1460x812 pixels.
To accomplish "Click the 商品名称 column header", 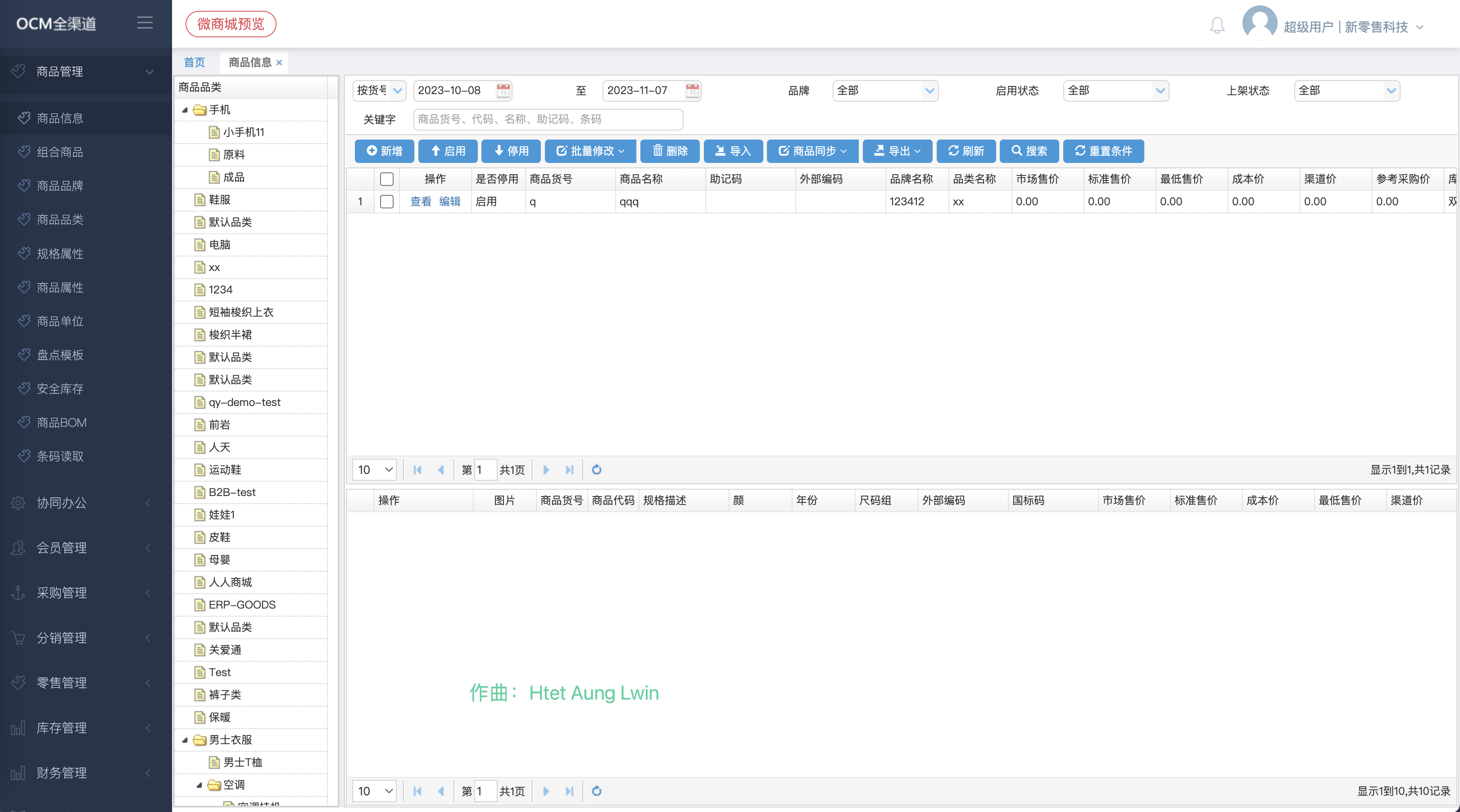I will pyautogui.click(x=660, y=179).
